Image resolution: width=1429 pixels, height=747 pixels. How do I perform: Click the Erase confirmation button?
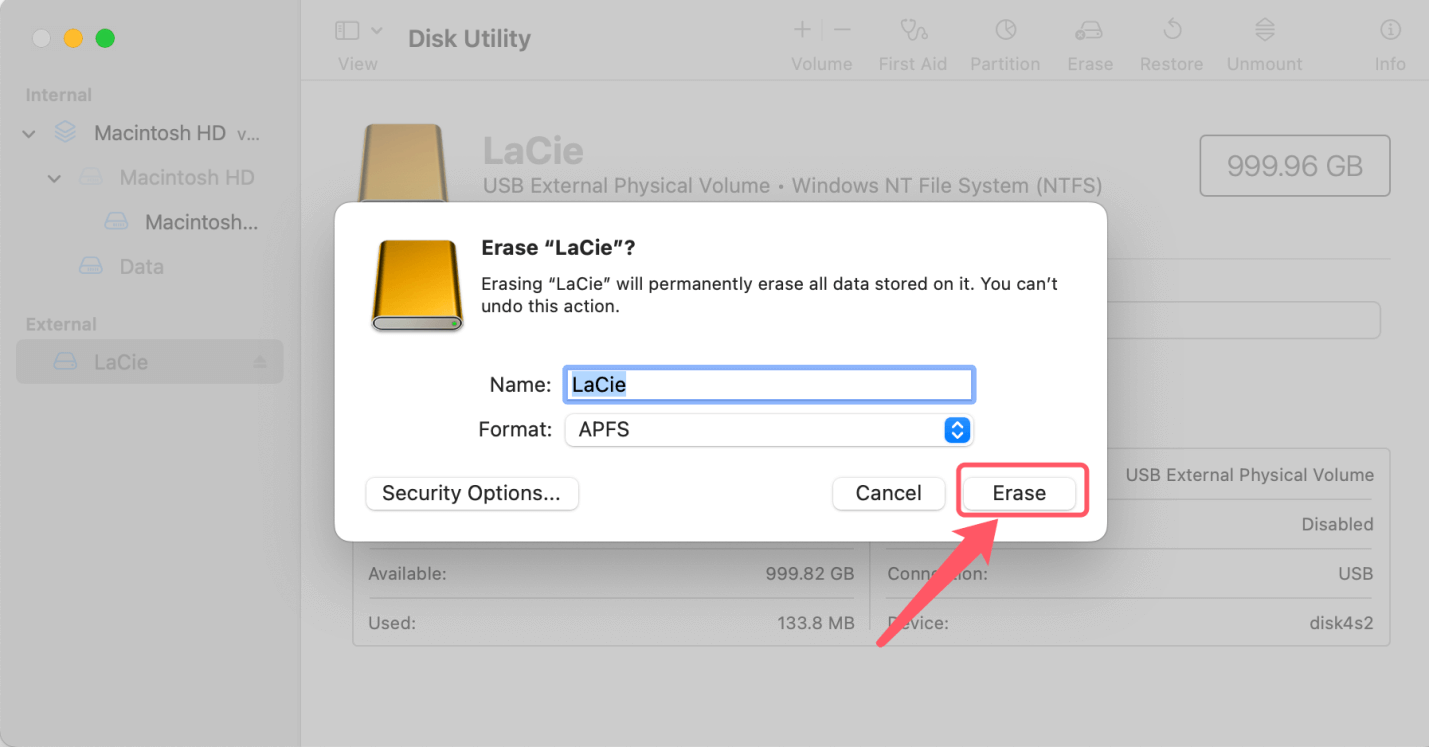tap(1019, 493)
